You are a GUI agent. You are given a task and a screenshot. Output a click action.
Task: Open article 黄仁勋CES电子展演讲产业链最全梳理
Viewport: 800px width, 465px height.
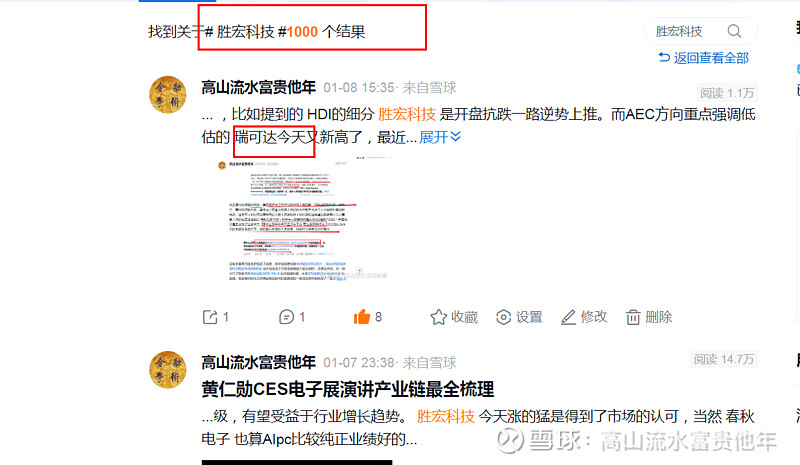coord(347,389)
